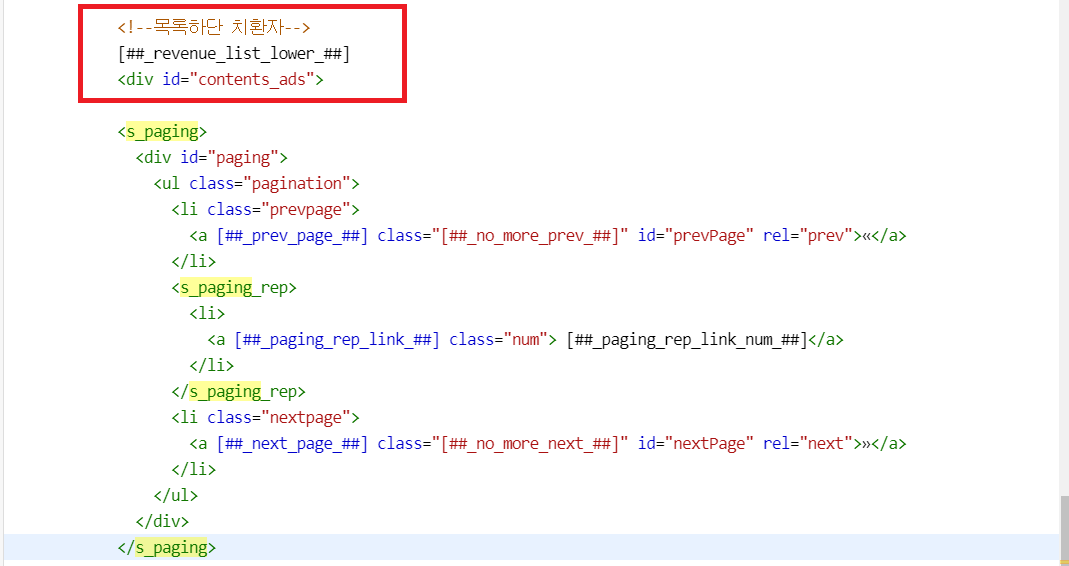Screen dimensions: 1069x566
Task: Click the [##_paging_rep_link_##] placeholder
Action: [337, 339]
